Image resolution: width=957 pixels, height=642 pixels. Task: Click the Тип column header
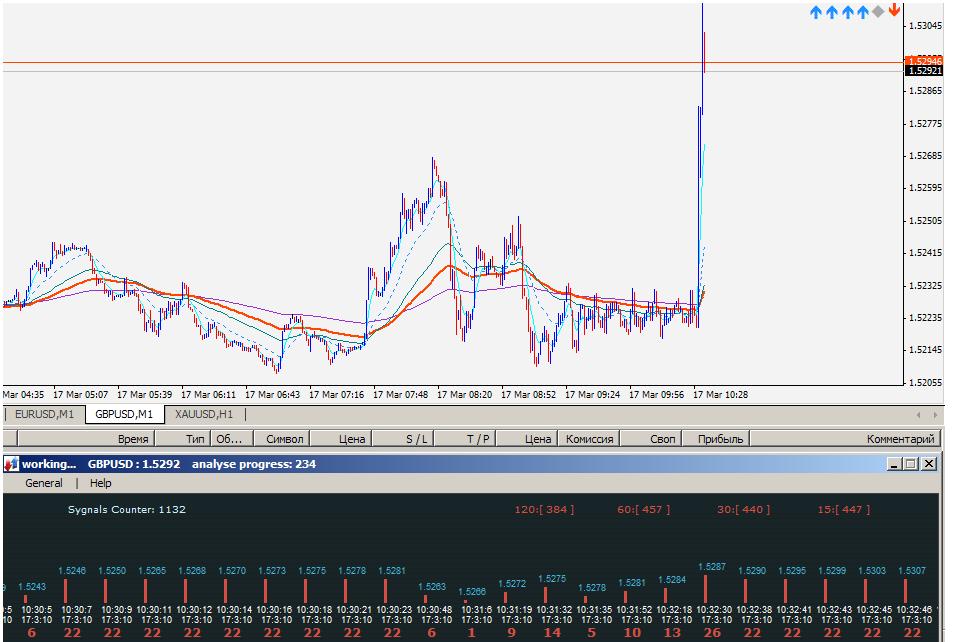(x=183, y=439)
